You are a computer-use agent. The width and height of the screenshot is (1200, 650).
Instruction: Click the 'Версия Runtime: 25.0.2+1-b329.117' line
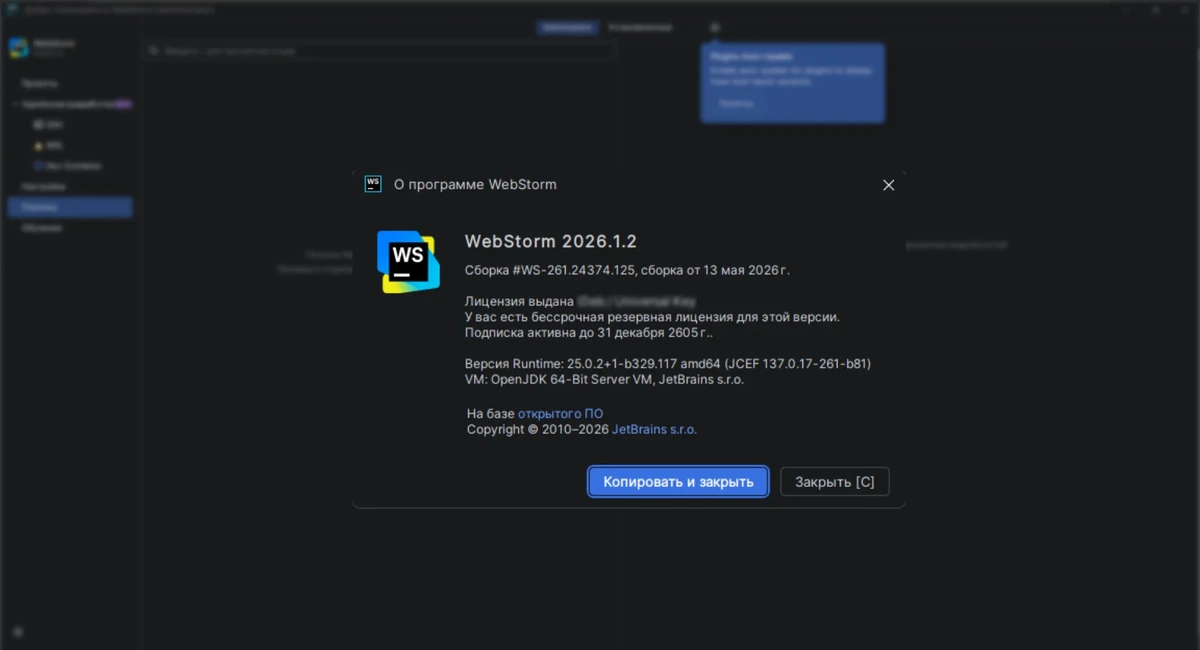[668, 364]
